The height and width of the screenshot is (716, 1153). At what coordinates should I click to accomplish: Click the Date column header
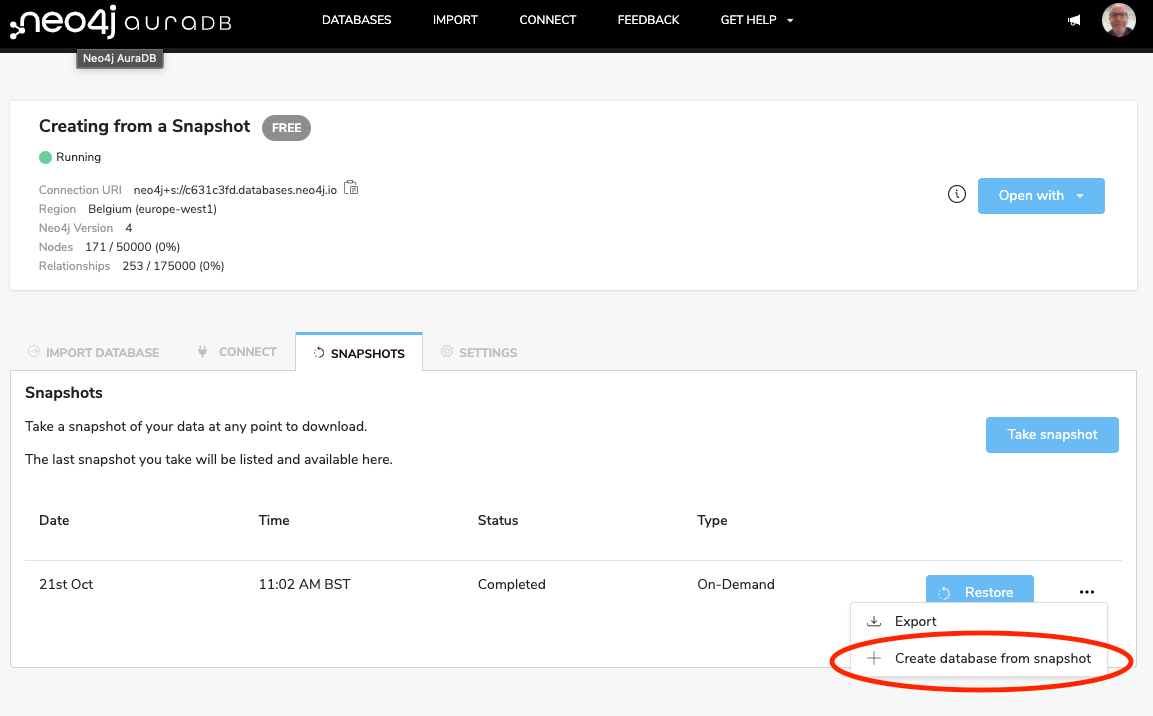(x=54, y=520)
